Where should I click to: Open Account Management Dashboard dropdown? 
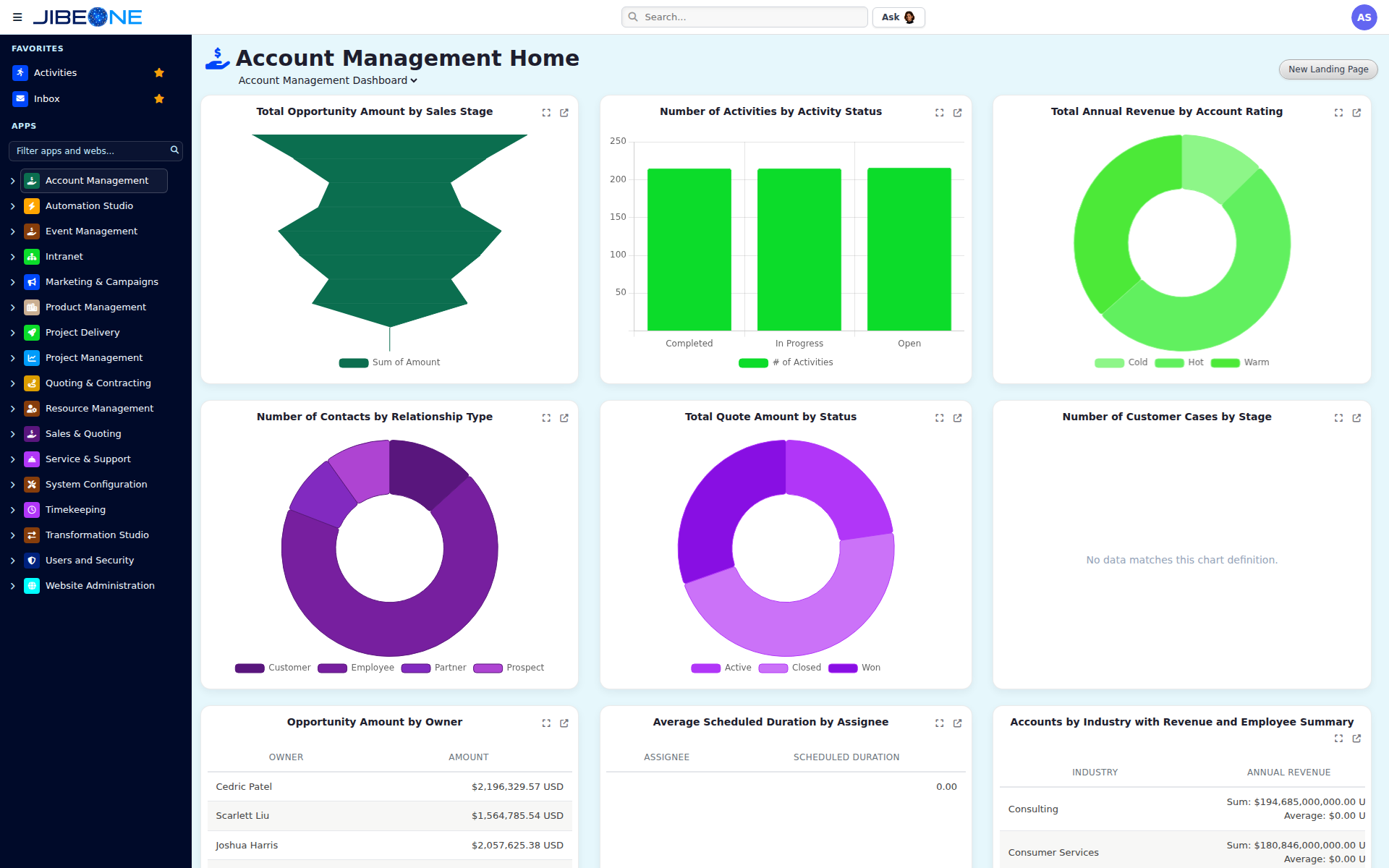pyautogui.click(x=328, y=80)
